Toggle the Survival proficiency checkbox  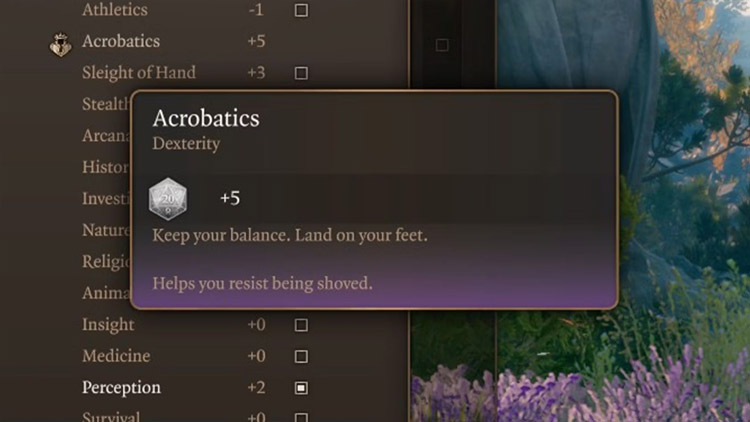301,417
